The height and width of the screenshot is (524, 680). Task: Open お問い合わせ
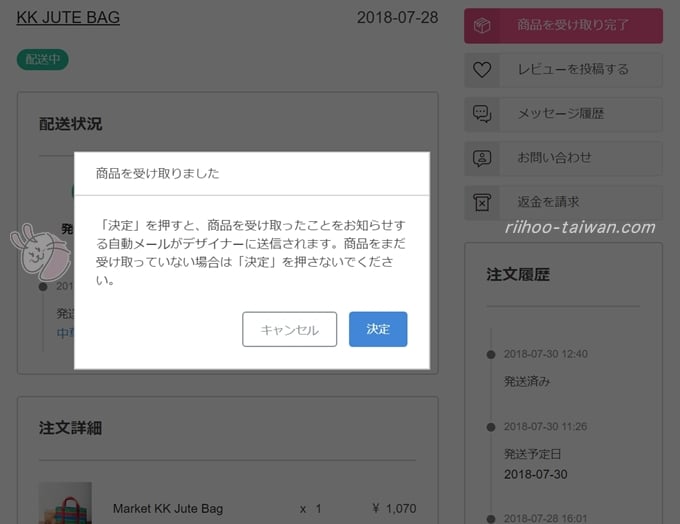pos(563,158)
